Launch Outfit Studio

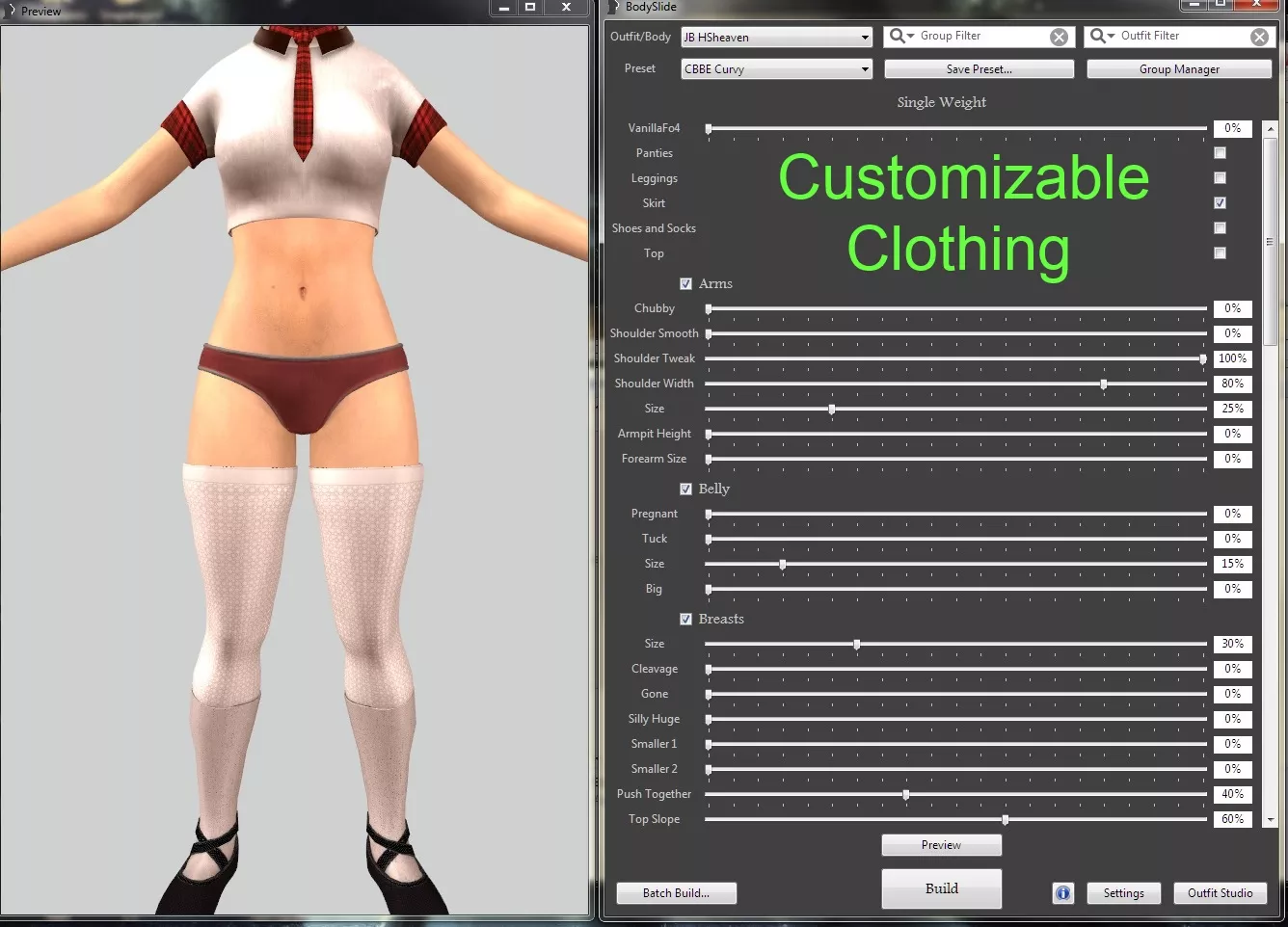(1220, 893)
